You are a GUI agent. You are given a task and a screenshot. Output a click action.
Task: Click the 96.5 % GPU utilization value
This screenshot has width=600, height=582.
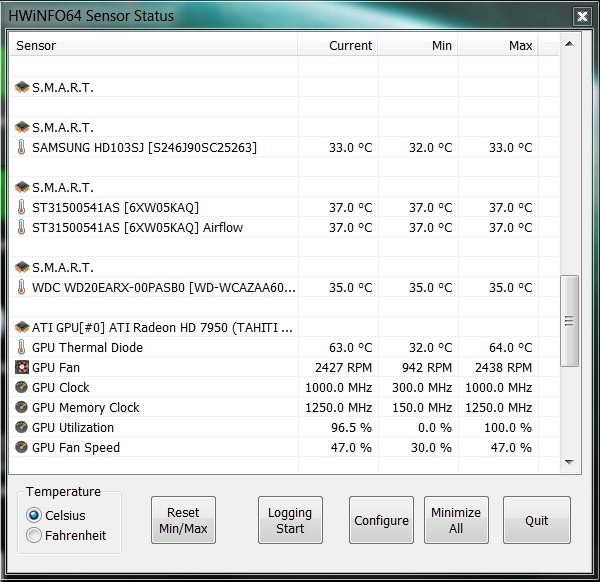pos(351,427)
